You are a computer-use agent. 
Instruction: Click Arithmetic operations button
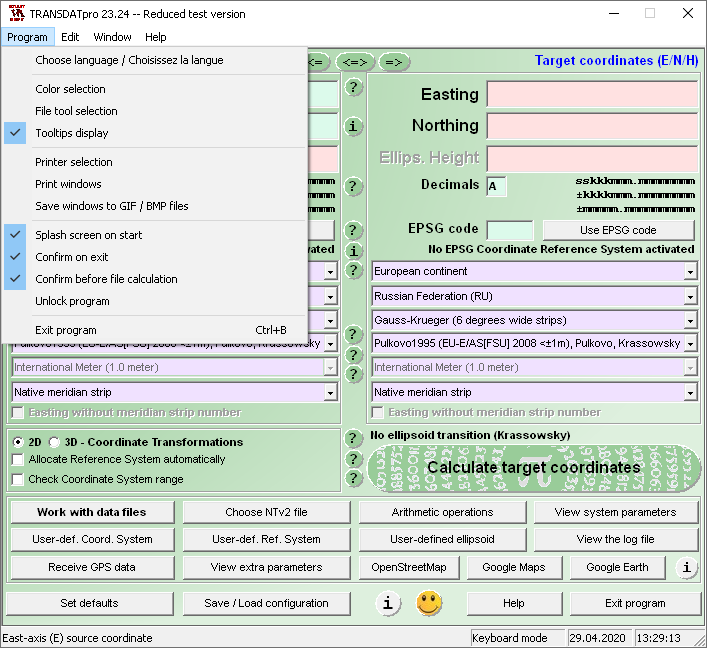tap(442, 512)
